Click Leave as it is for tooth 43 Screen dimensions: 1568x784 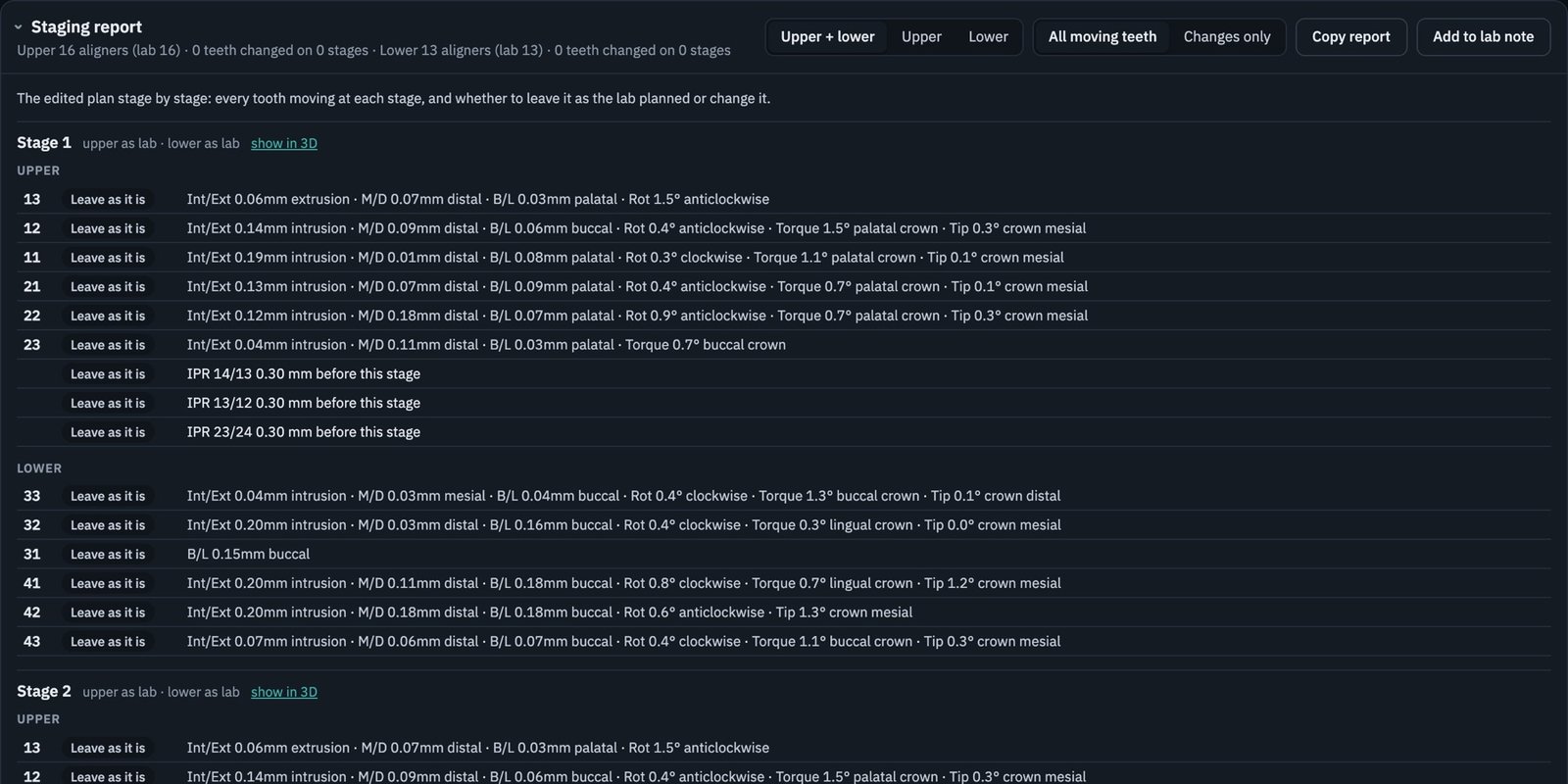(x=108, y=642)
